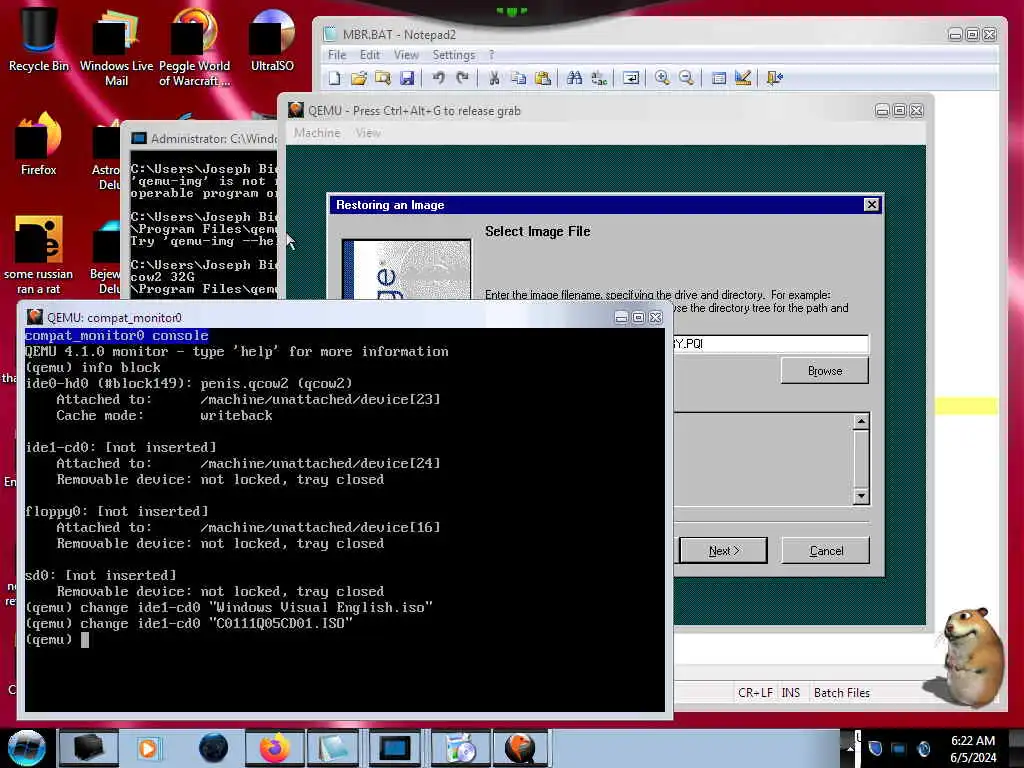Click the CD software taskbar button
The image size is (1024, 768).
coord(460,748)
